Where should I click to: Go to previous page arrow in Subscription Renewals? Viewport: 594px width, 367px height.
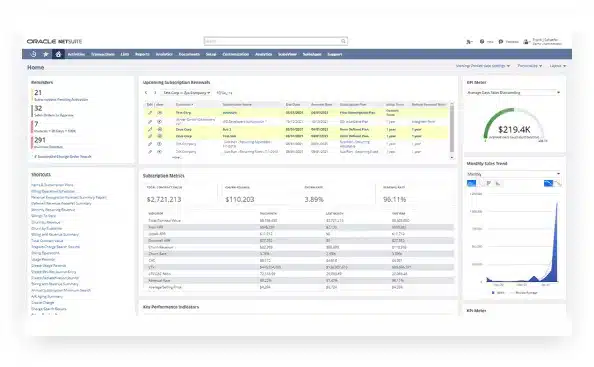(146, 92)
